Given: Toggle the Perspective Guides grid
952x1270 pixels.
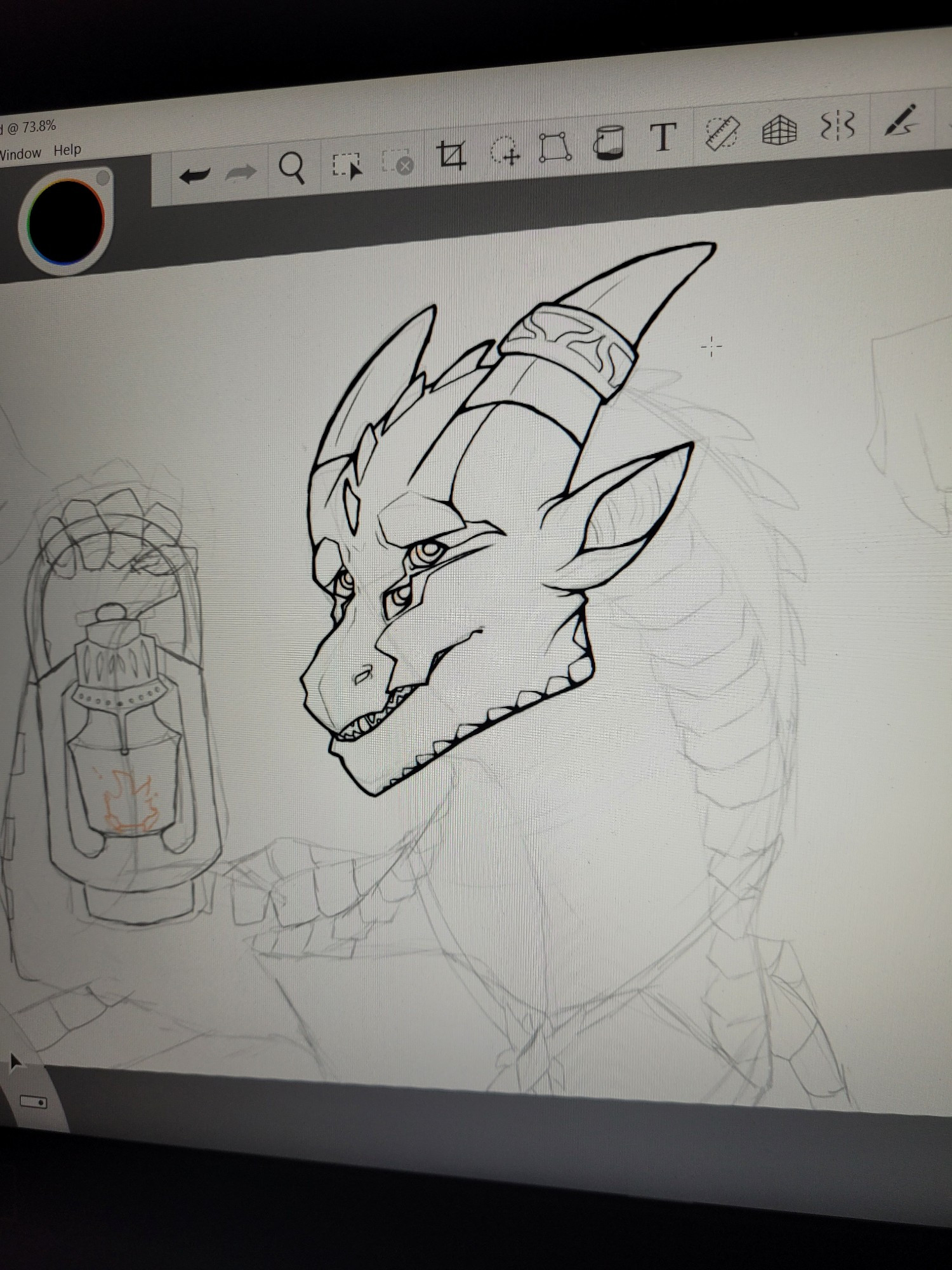Looking at the screenshot, I should pos(779,130).
